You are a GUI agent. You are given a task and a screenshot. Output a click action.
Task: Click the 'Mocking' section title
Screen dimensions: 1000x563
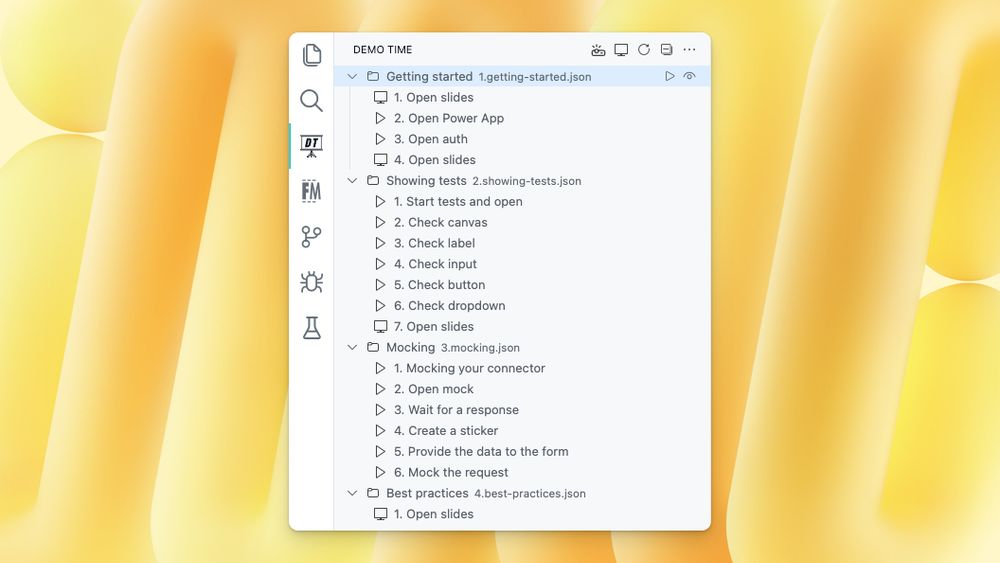(411, 347)
